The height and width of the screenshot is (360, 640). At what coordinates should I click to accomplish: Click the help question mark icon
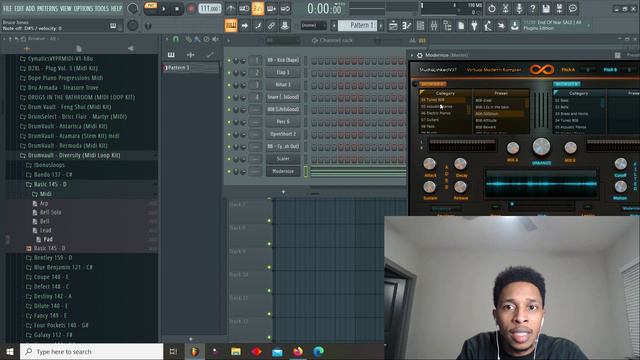click(x=532, y=8)
